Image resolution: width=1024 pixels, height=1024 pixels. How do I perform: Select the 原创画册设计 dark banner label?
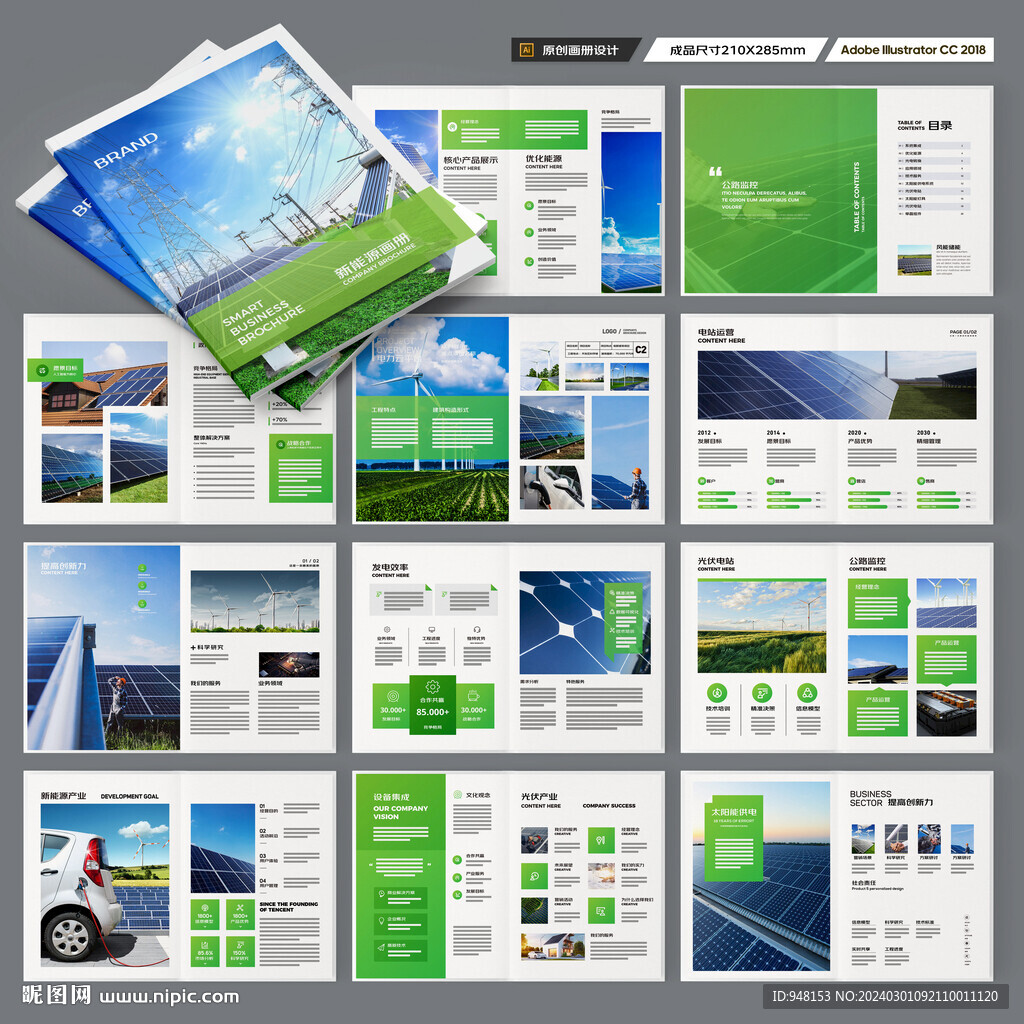point(580,50)
